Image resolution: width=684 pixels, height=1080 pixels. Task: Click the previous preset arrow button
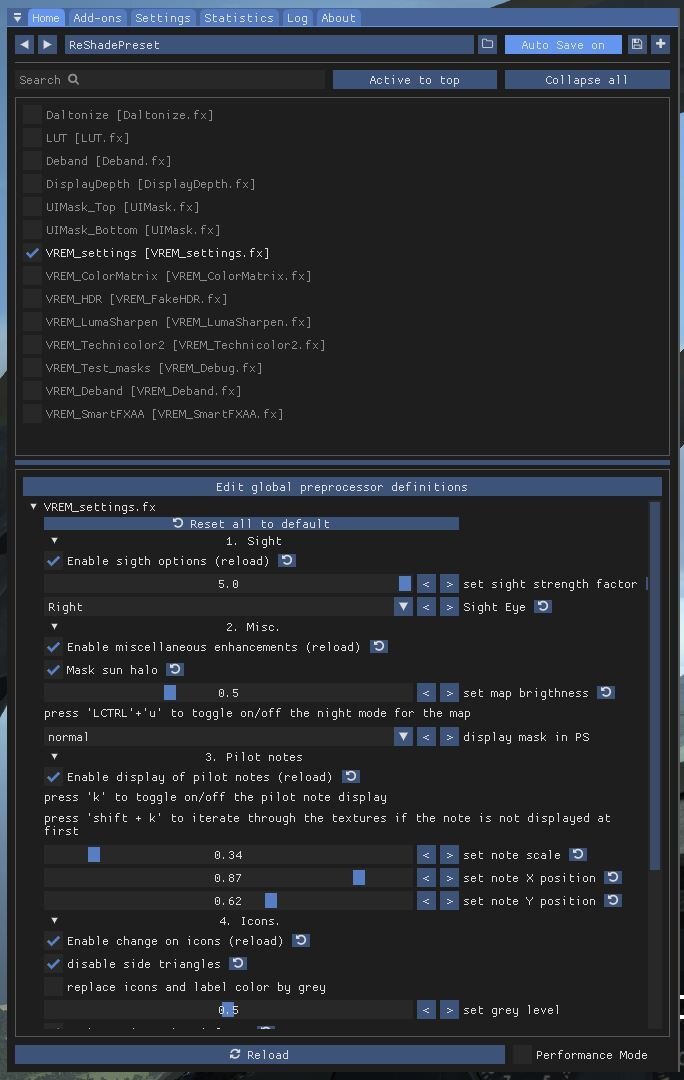[25, 44]
